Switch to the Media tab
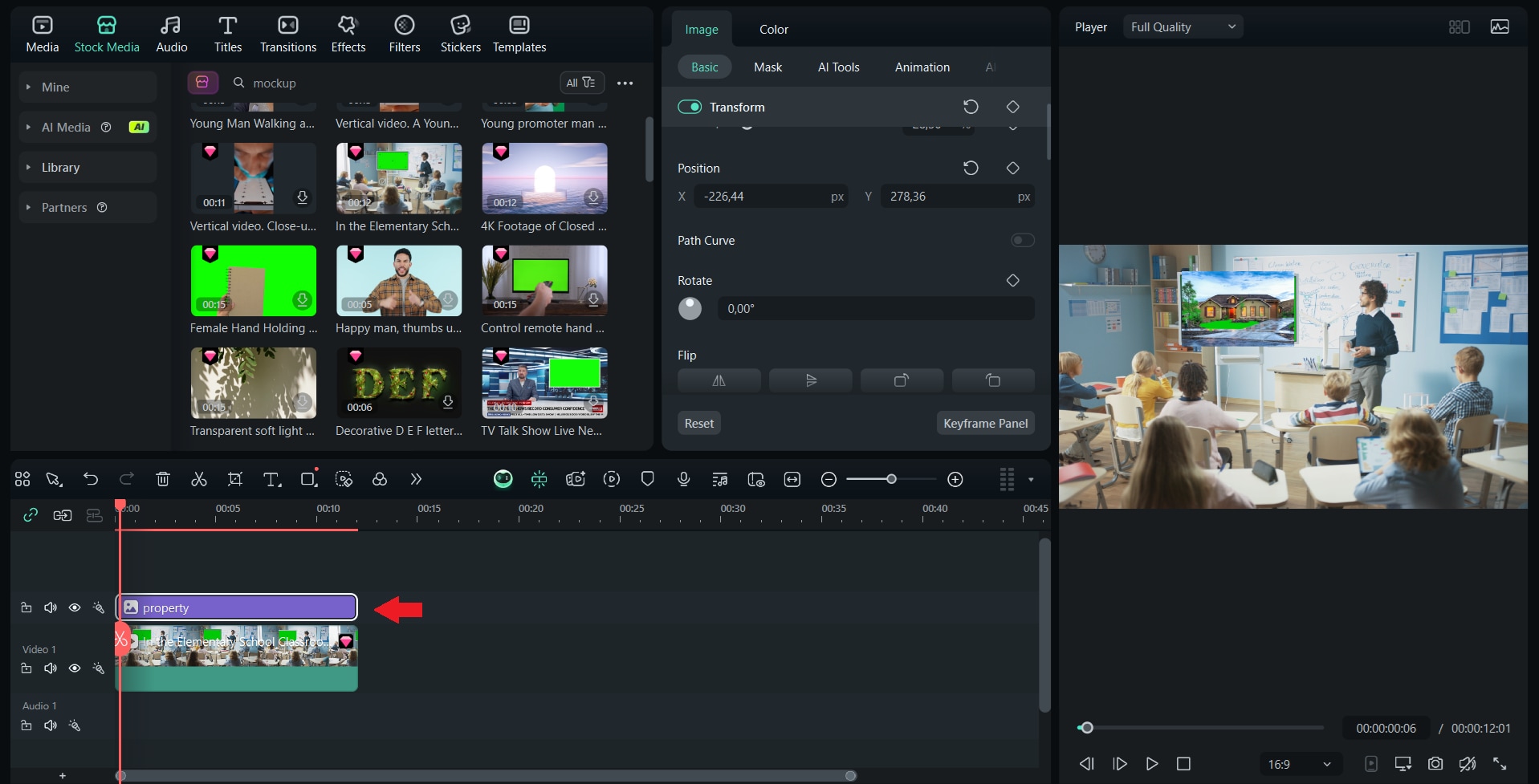The image size is (1539, 784). point(42,35)
